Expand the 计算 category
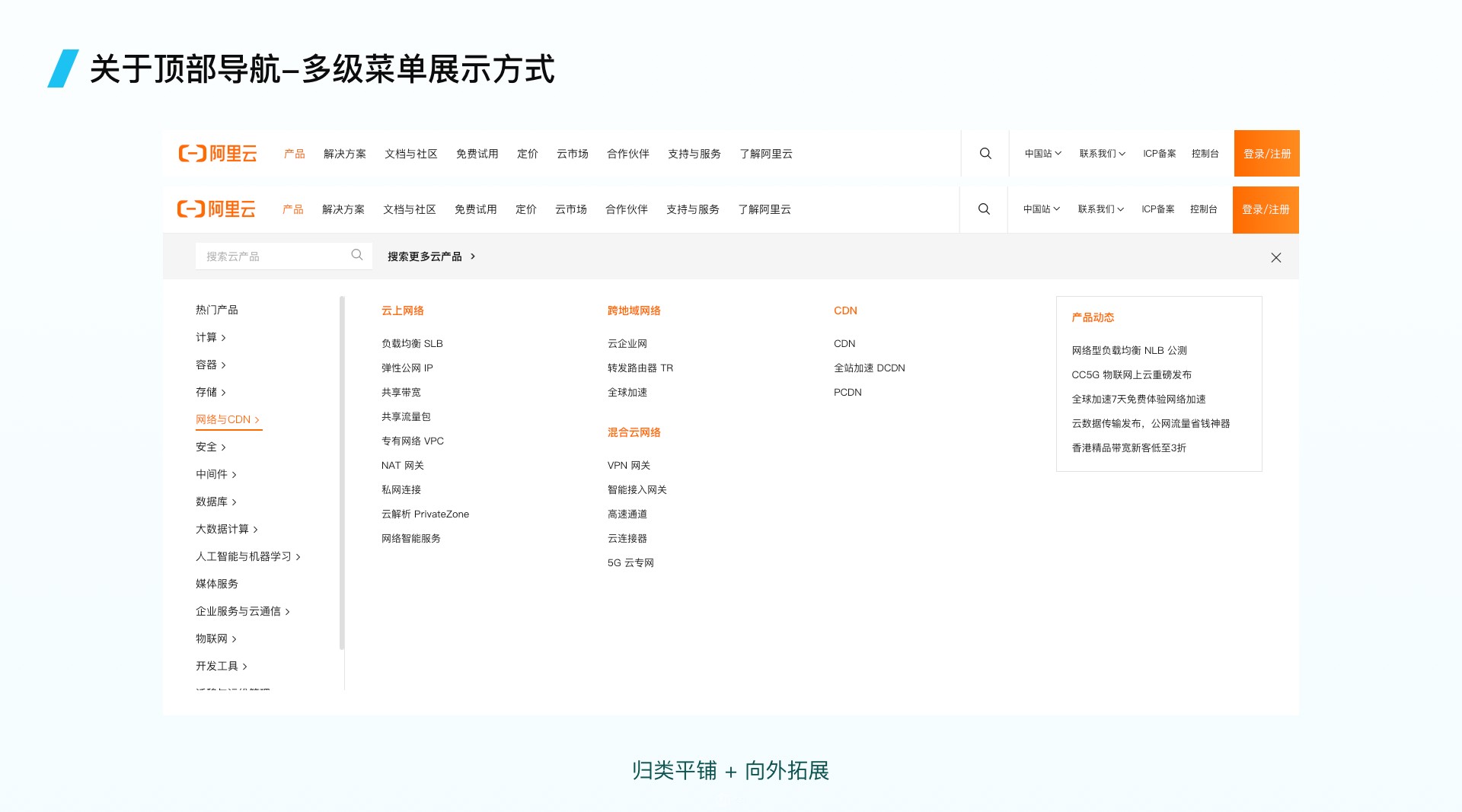Screen dimensions: 1462x812 pyautogui.click(x=211, y=337)
